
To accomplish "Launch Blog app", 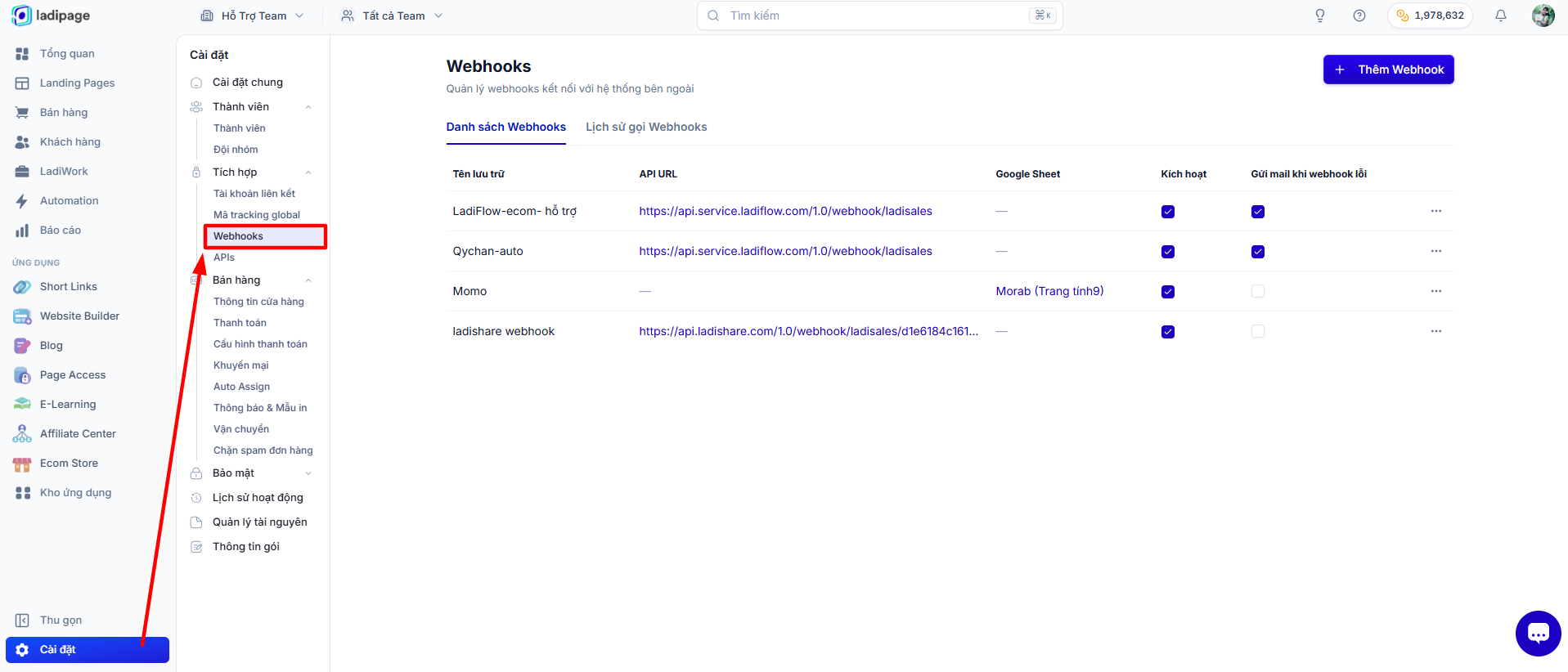I will point(52,346).
